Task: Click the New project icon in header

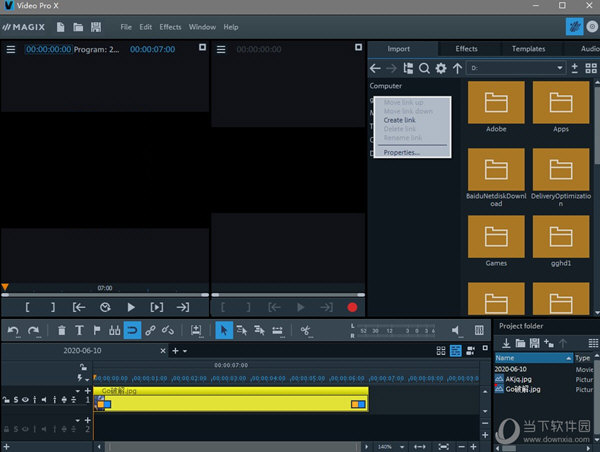Action: (60, 27)
